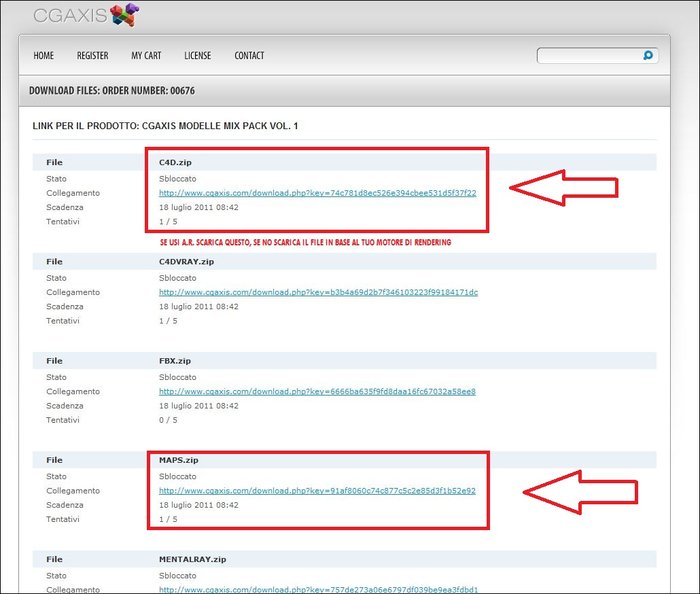The image size is (700, 594).
Task: Go to MY CART
Action: [x=146, y=56]
